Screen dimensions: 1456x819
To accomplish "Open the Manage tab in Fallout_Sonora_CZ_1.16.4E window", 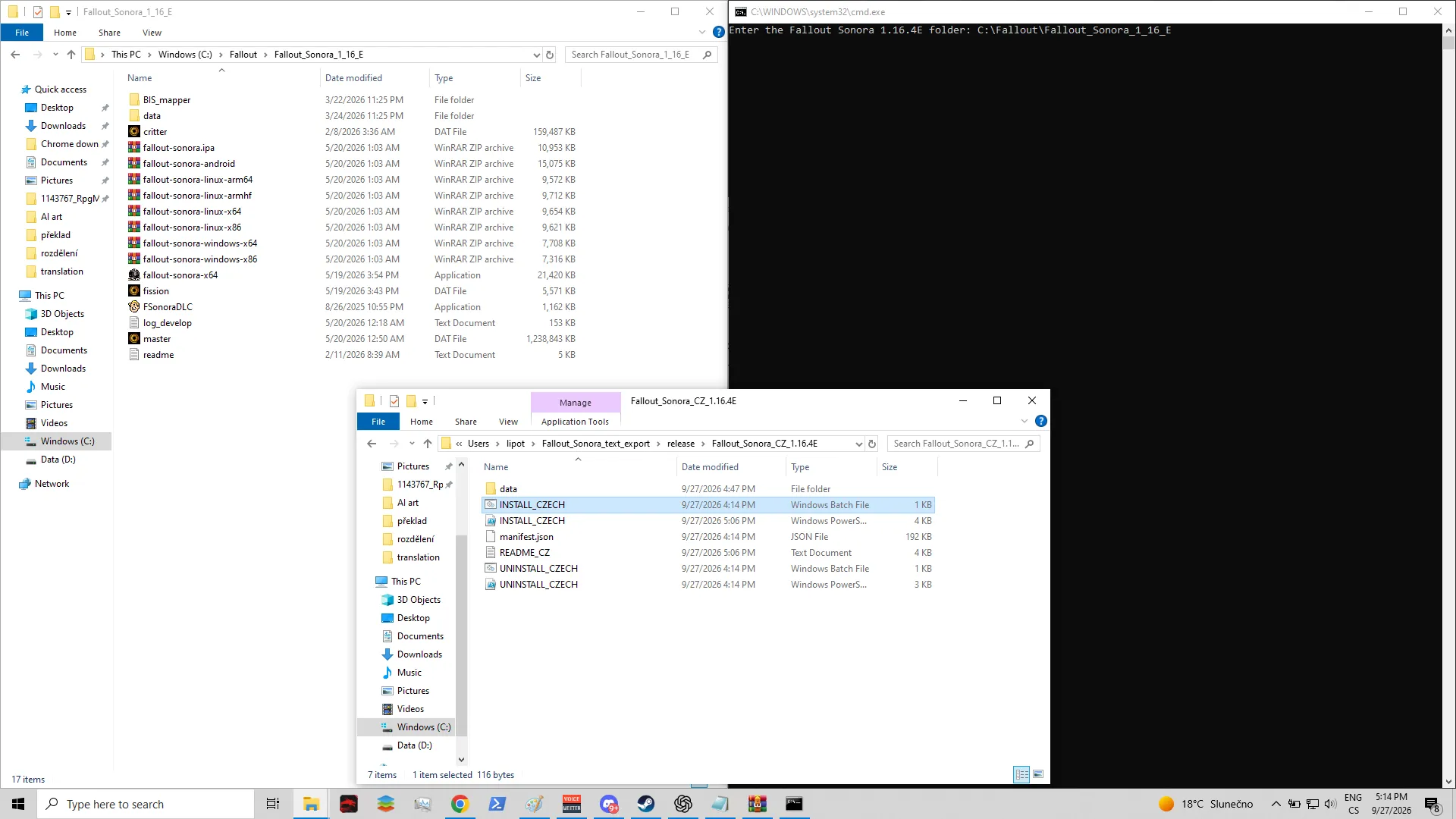I will pyautogui.click(x=576, y=403).
